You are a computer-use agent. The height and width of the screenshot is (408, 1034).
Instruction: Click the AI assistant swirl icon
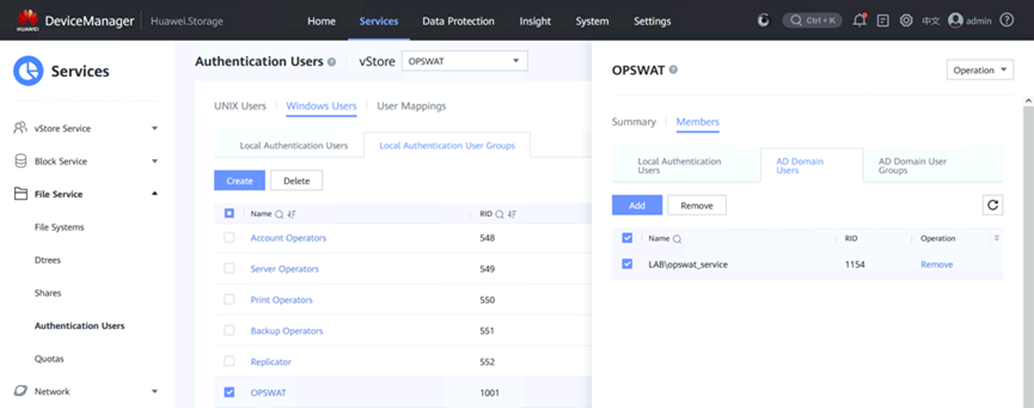pyautogui.click(x=764, y=20)
